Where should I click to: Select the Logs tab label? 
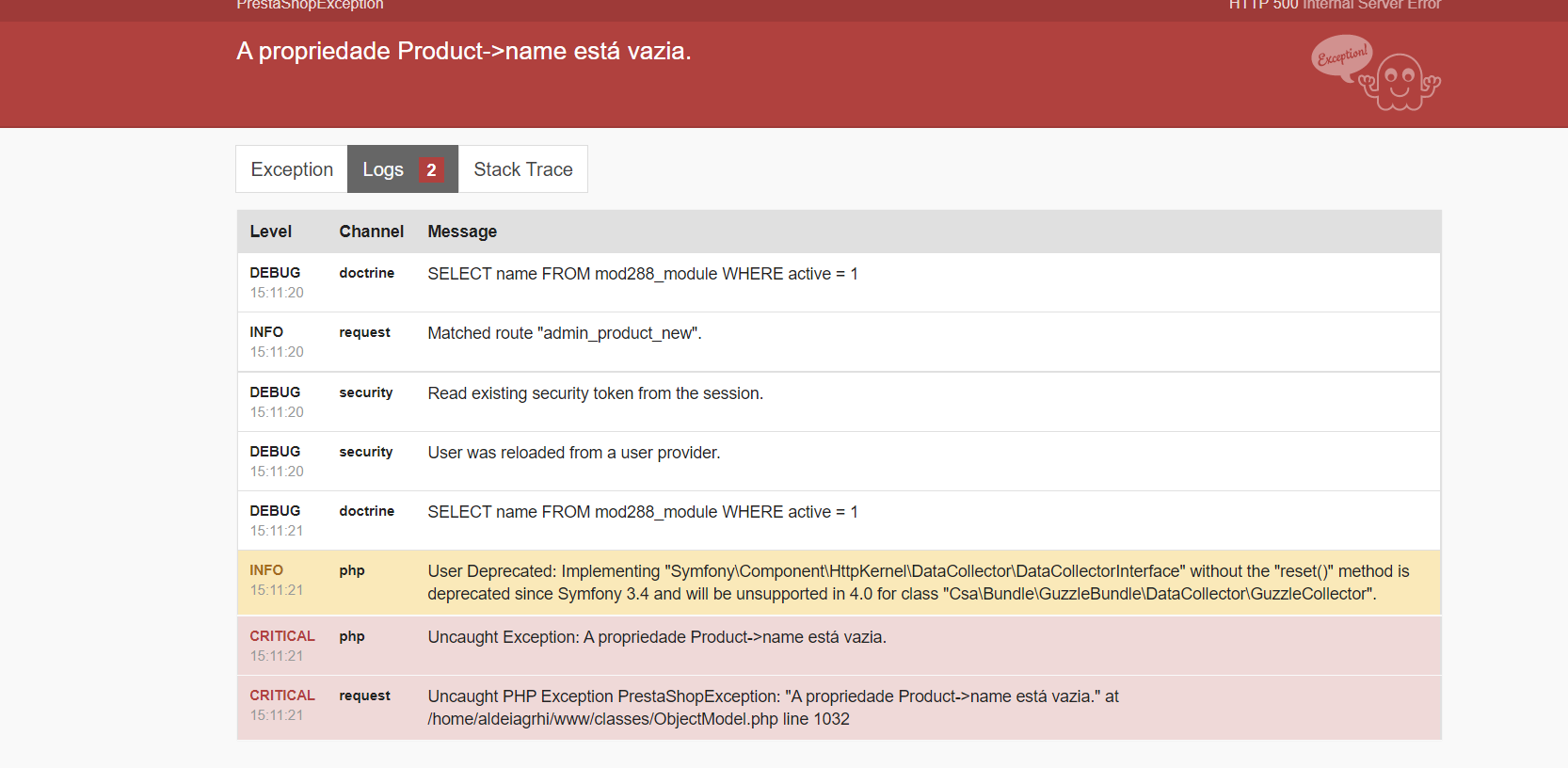tap(383, 169)
